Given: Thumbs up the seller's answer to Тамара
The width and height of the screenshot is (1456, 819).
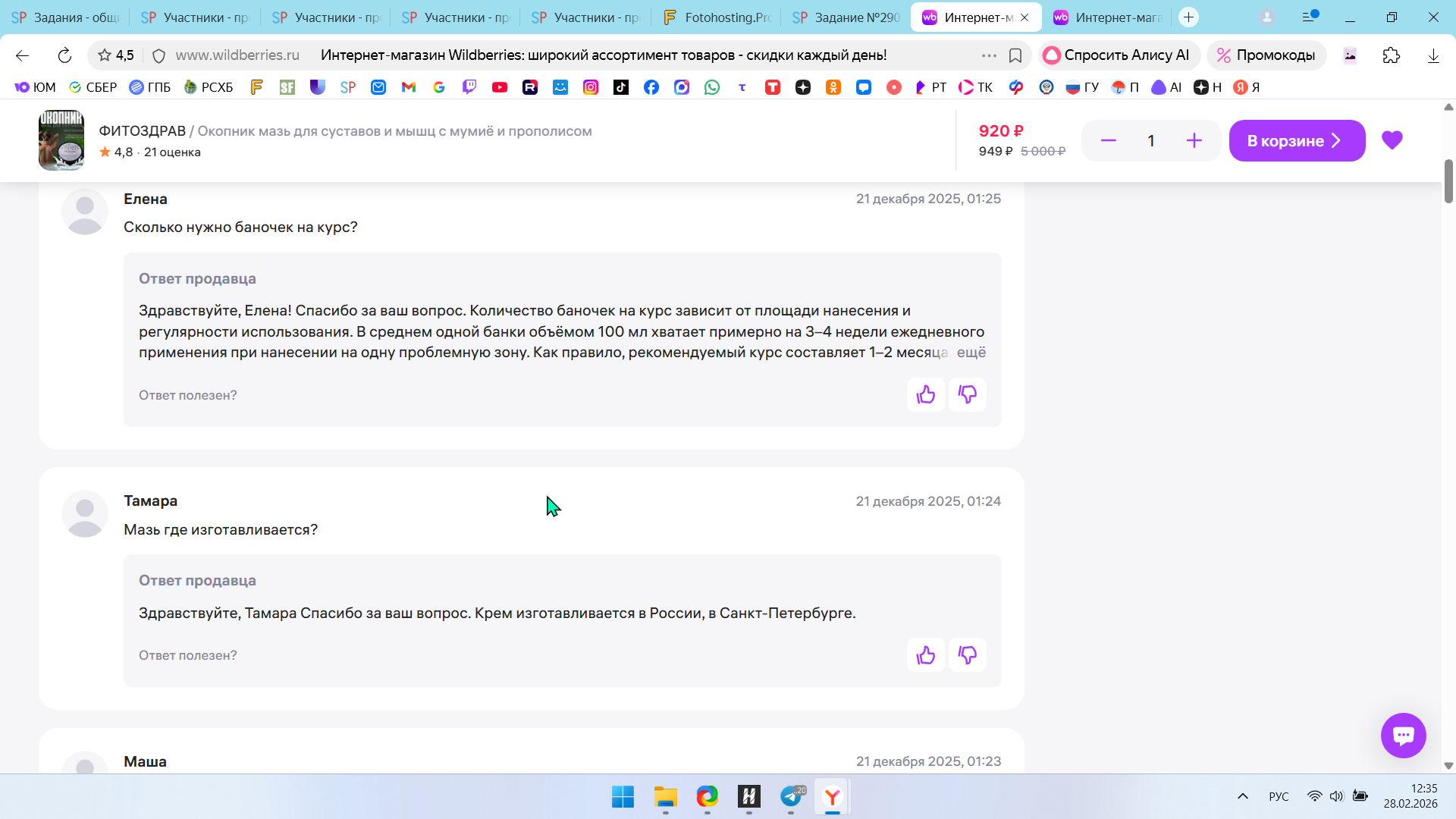Looking at the screenshot, I should pyautogui.click(x=925, y=655).
